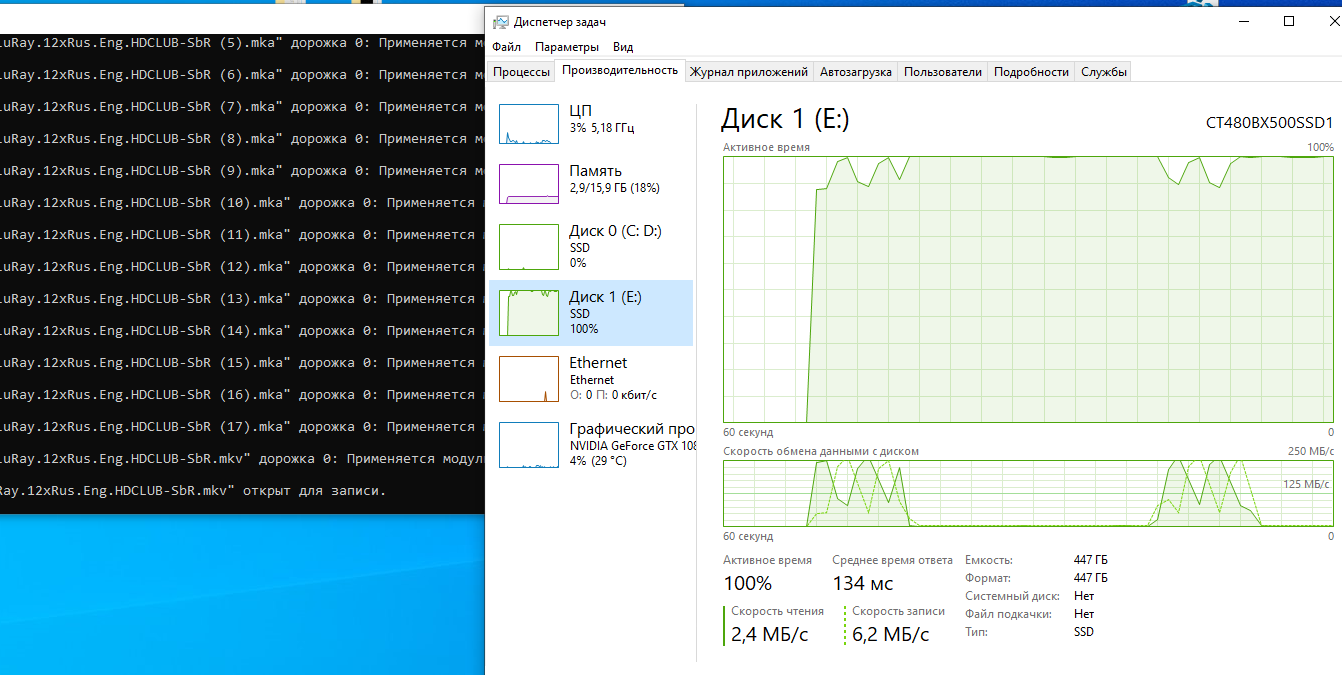Open the Журнал приложений tab
Viewport: 1342px width, 675px height.
pyautogui.click(x=749, y=72)
